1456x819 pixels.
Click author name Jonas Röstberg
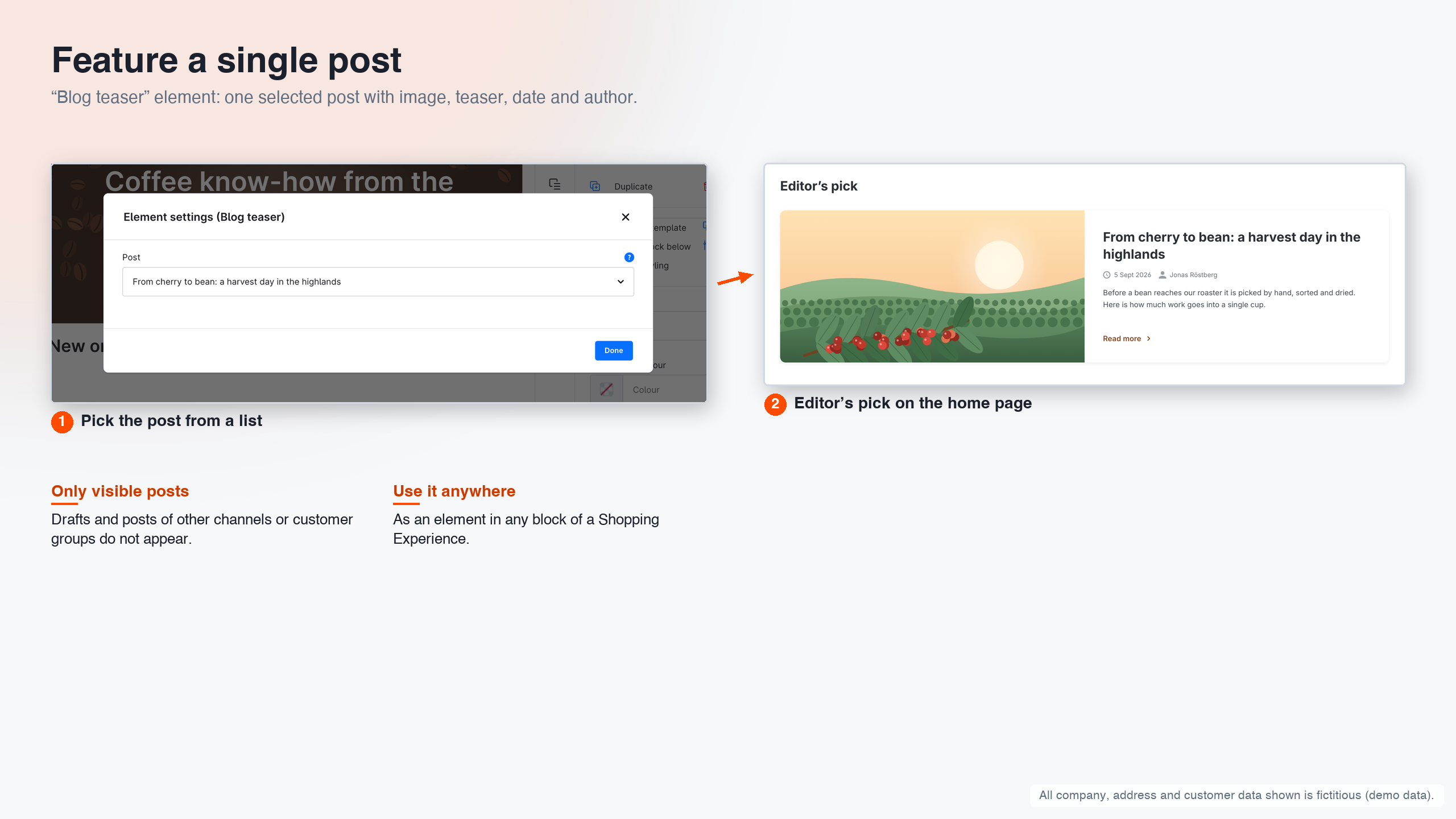pos(1193,275)
